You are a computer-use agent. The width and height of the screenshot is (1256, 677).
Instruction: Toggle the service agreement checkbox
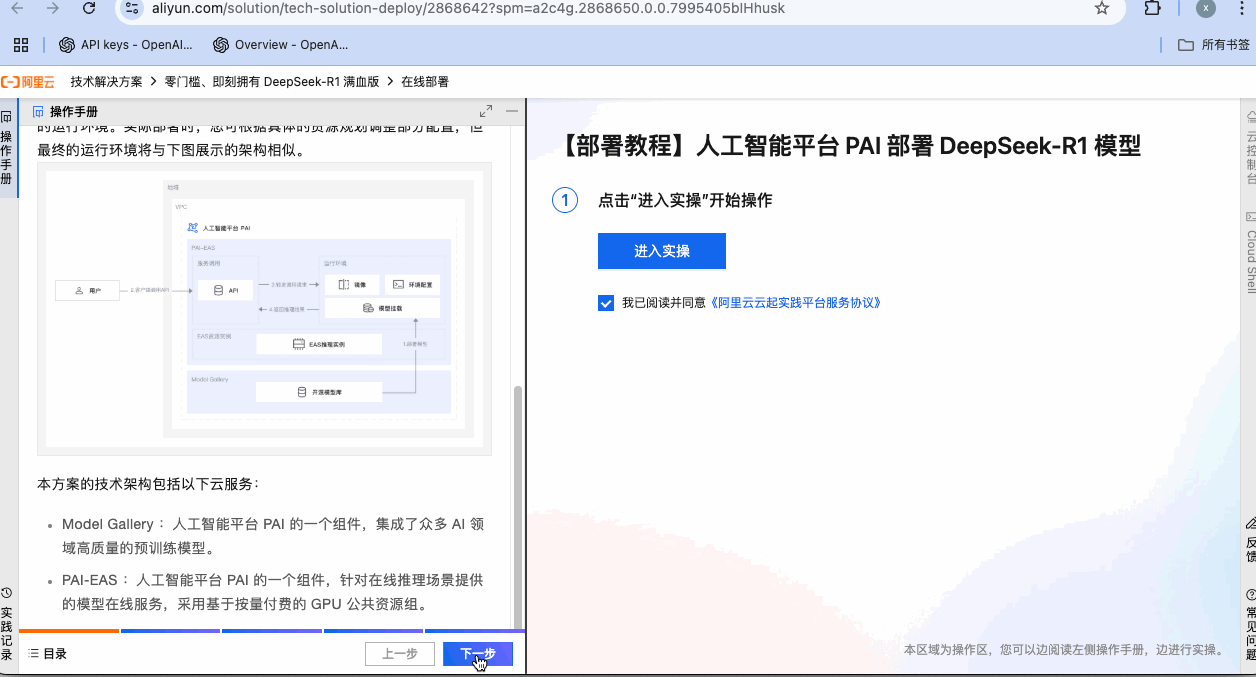606,303
